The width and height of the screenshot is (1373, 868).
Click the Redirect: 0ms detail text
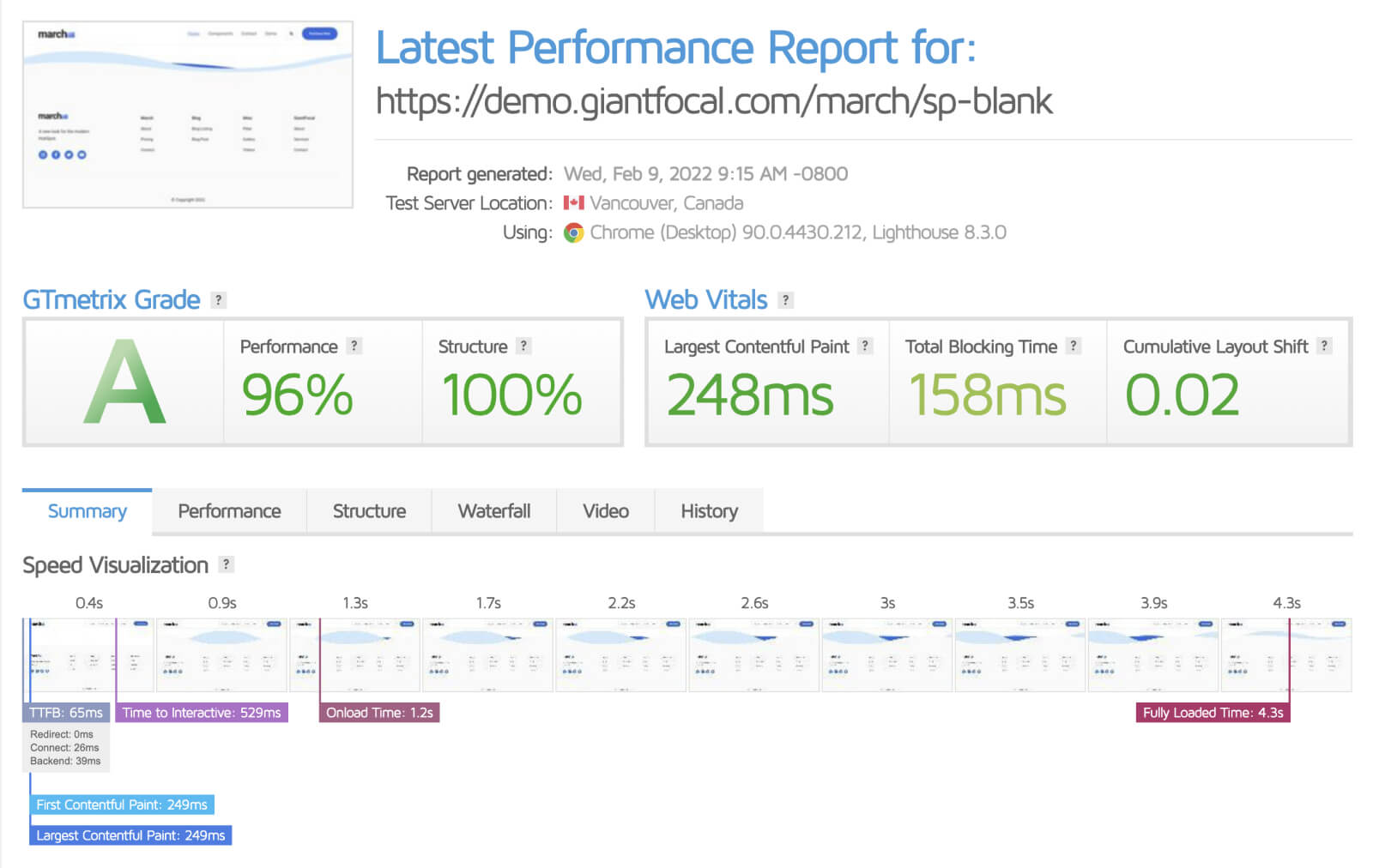coord(62,734)
